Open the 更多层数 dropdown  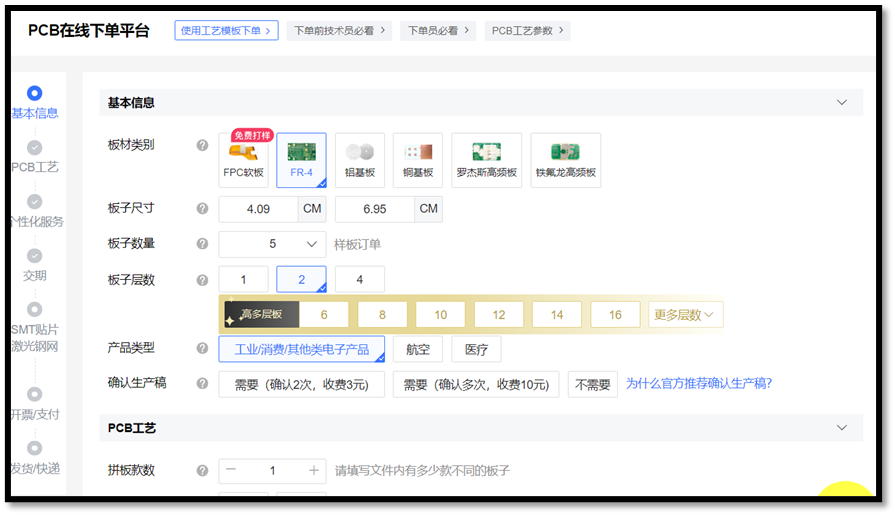point(686,315)
